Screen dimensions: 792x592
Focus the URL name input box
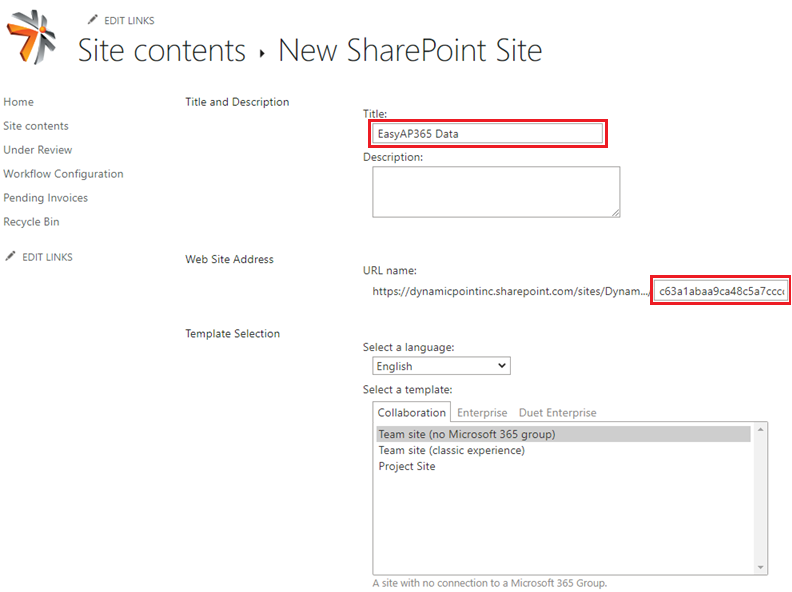click(x=721, y=291)
